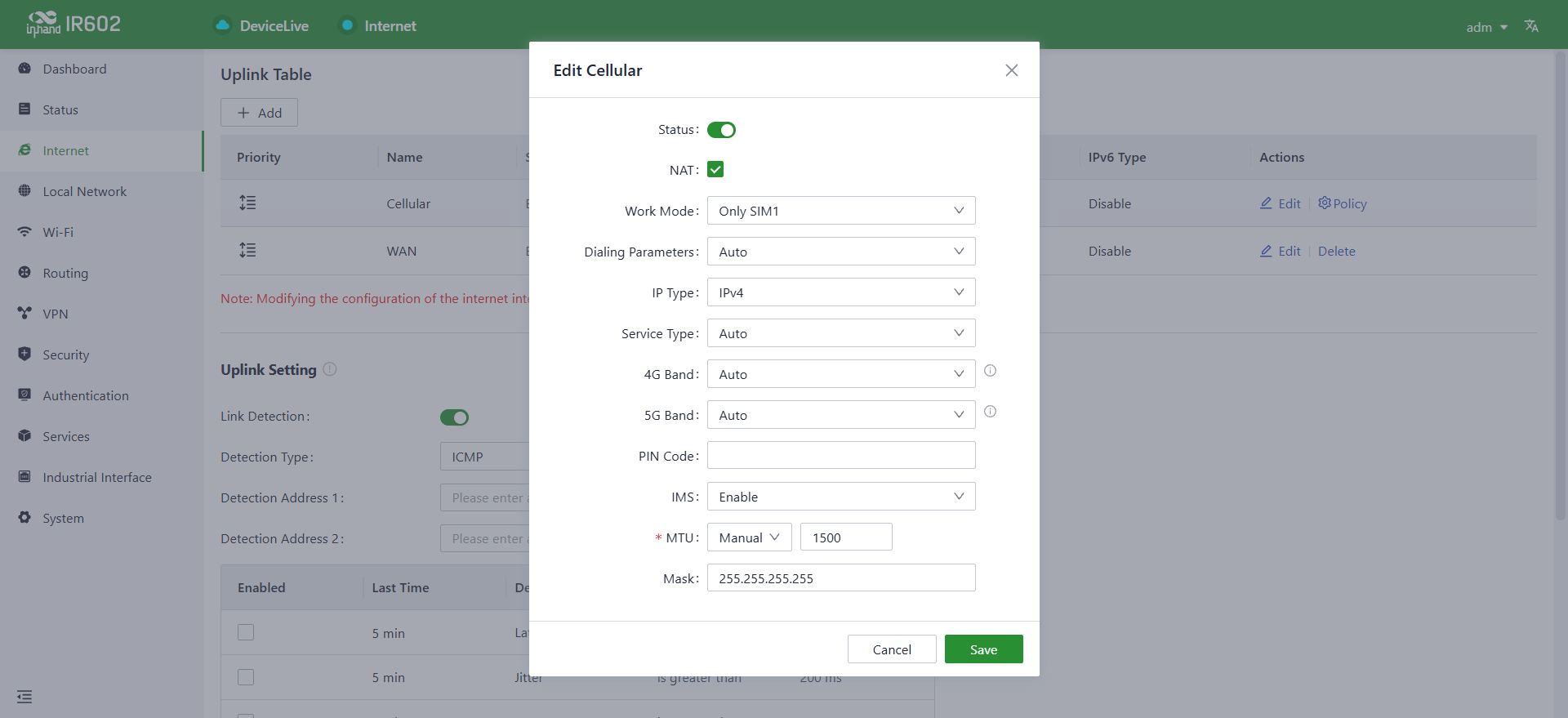Open the Industrial Interface menu
The width and height of the screenshot is (1568, 718).
(101, 477)
